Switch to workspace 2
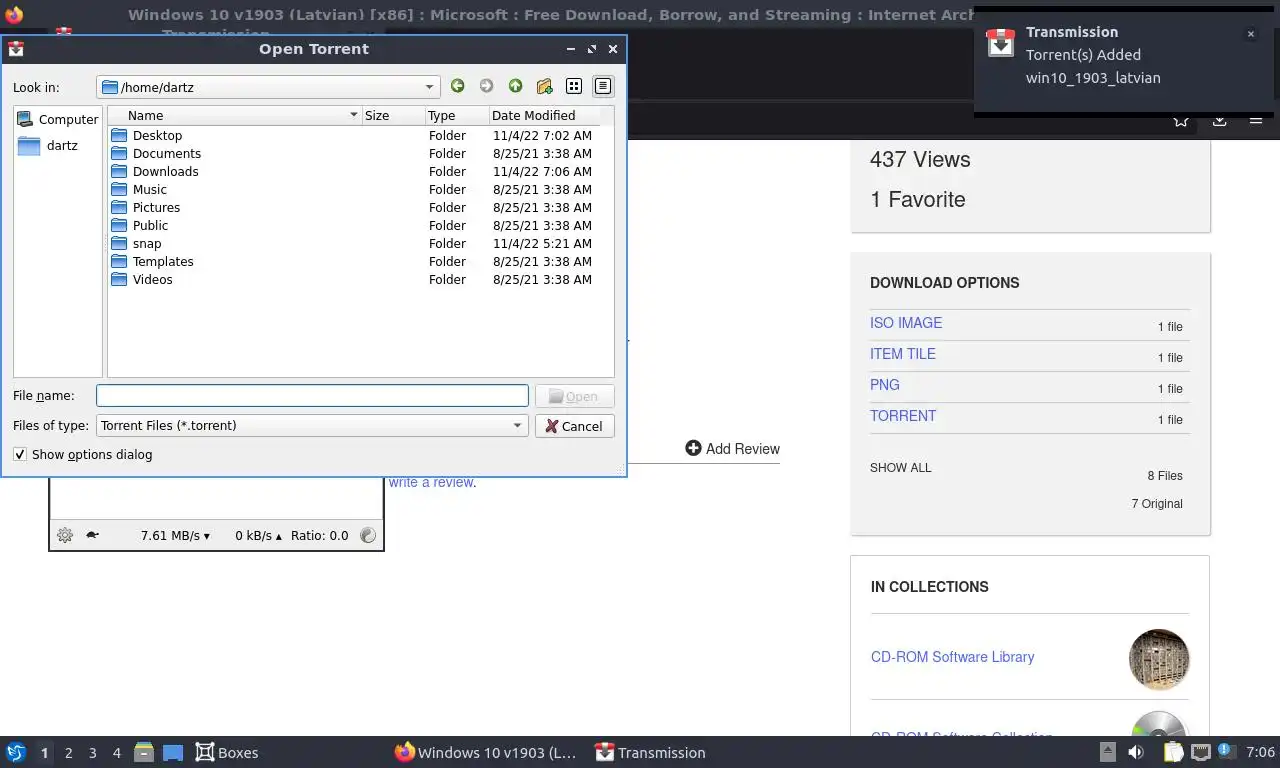 coord(68,753)
